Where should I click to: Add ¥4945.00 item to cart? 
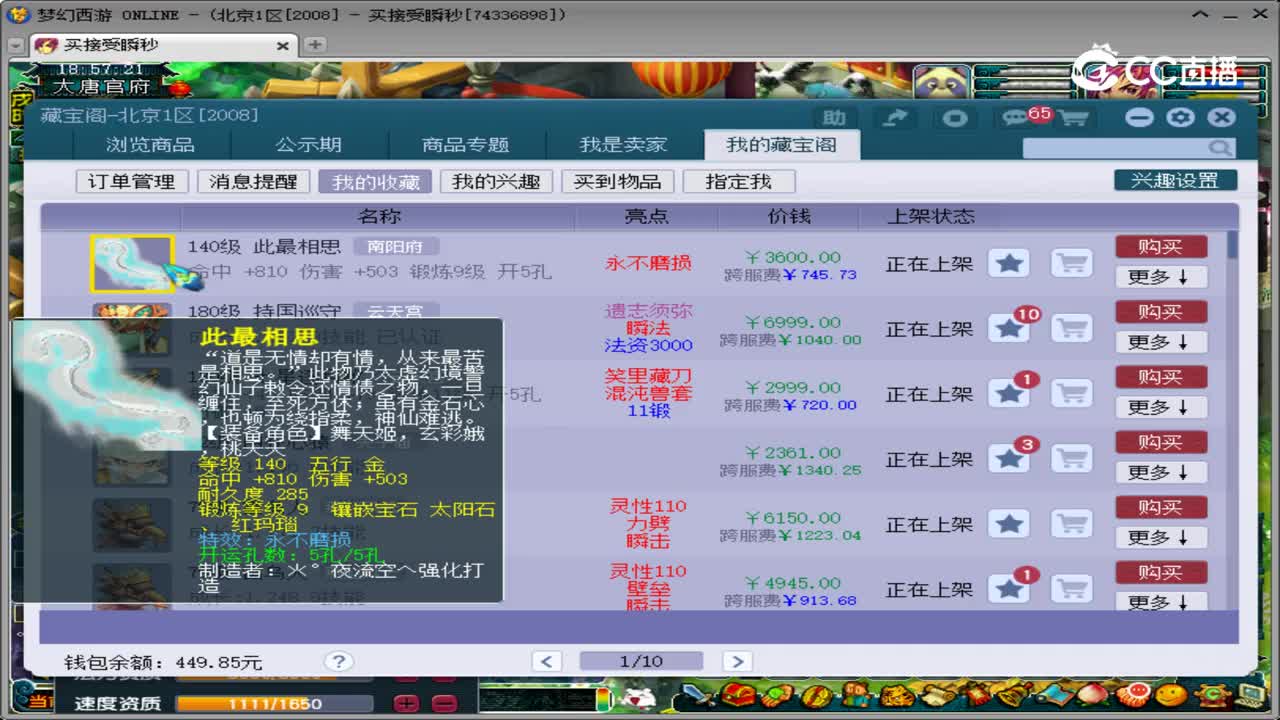(x=1071, y=588)
